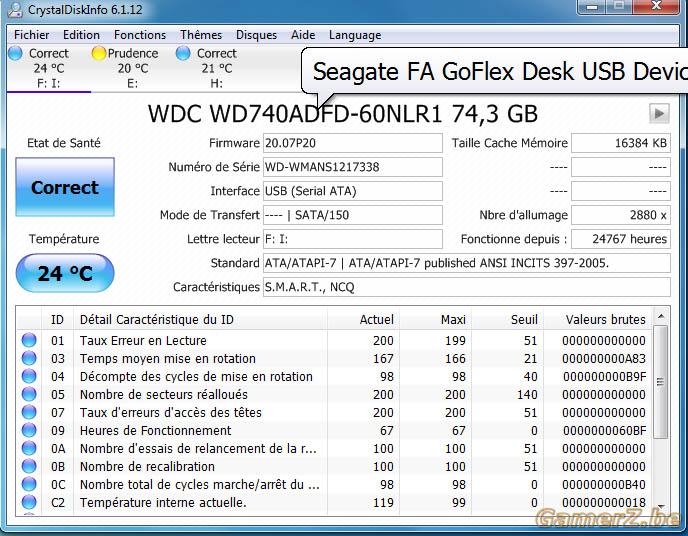Screen dimensions: 688x536
Task: Click the status orb for attribute C2
Action: (x=29, y=502)
